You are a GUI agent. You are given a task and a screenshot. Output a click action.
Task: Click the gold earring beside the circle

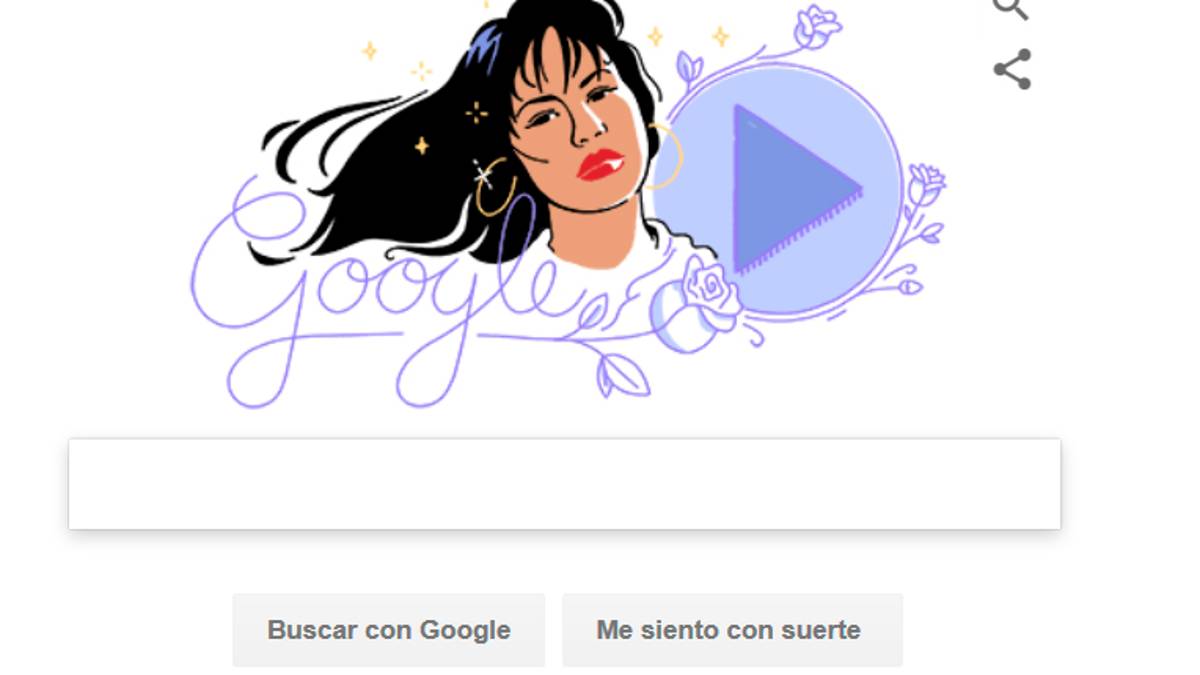(664, 157)
